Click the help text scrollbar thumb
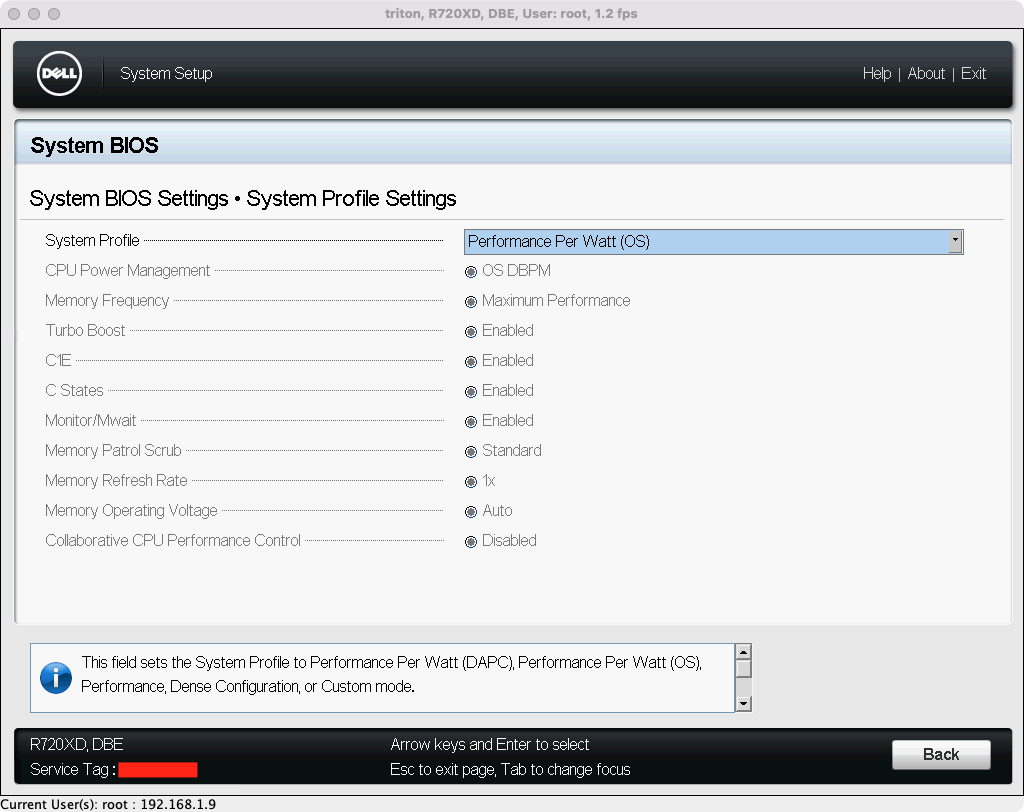1024x812 pixels. pyautogui.click(x=743, y=669)
